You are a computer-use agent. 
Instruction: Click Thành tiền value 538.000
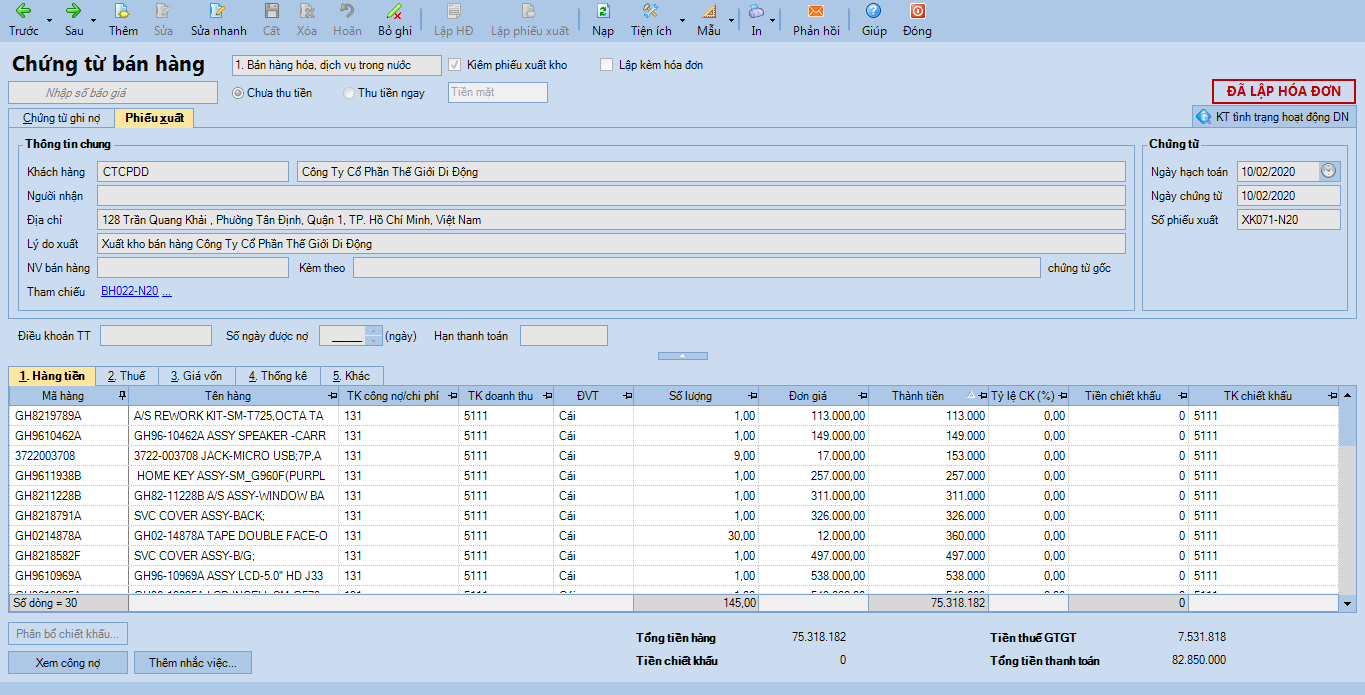[x=965, y=575]
